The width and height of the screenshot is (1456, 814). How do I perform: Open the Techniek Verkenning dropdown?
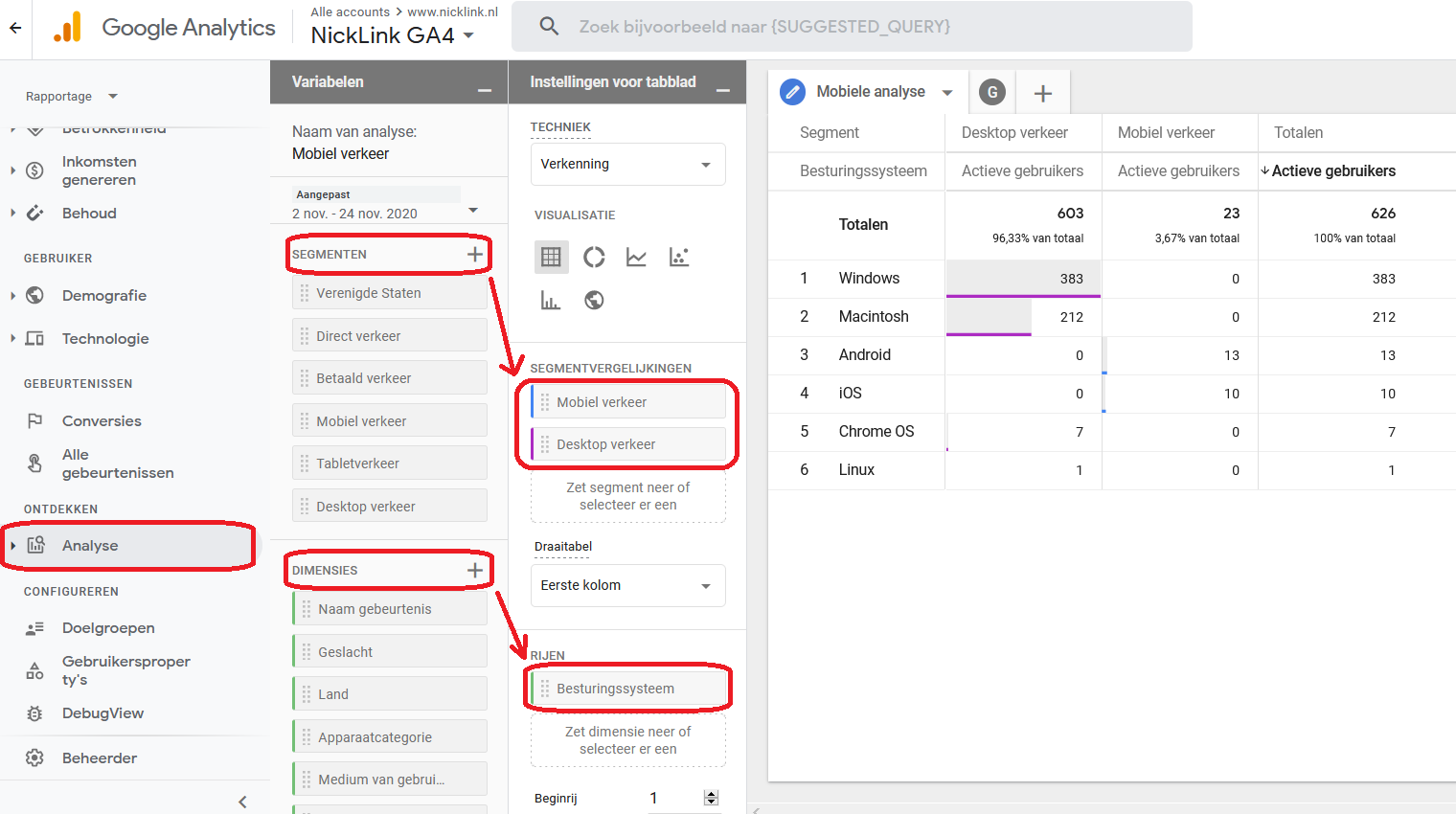click(x=627, y=165)
